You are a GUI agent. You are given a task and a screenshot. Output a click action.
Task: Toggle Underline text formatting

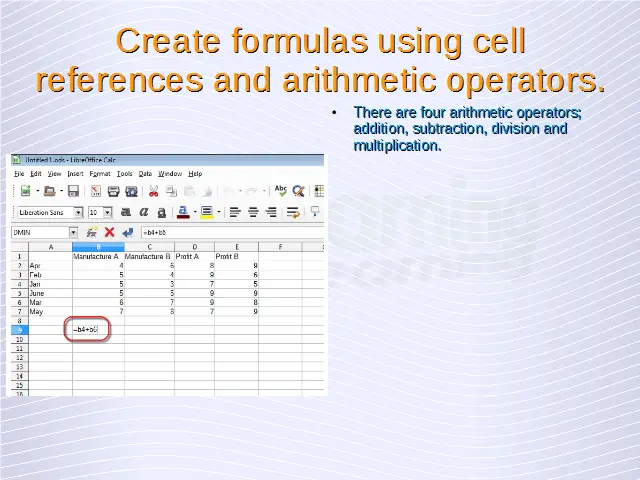pos(162,212)
